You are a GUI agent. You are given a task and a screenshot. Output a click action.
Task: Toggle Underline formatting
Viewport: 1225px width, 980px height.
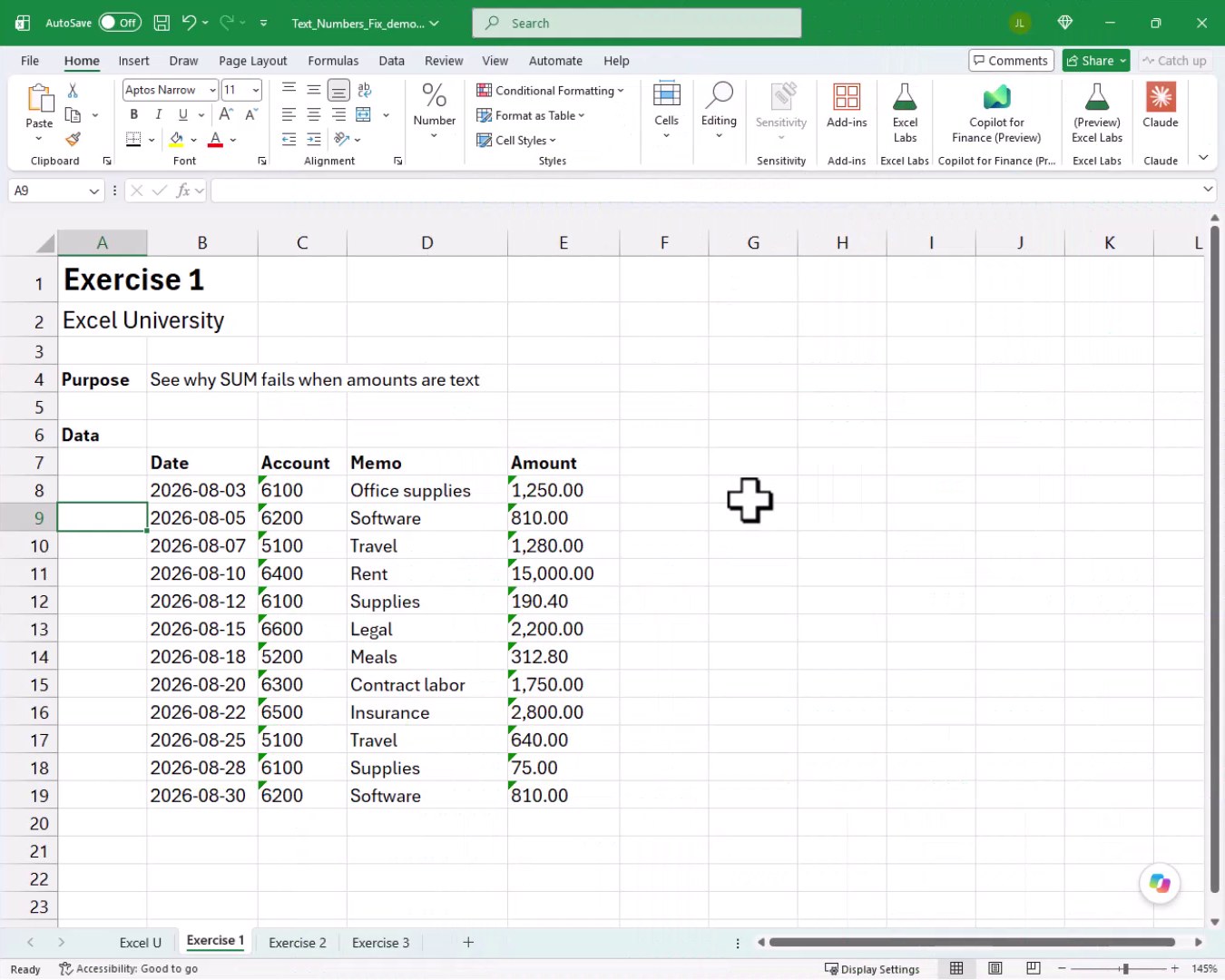(x=183, y=114)
